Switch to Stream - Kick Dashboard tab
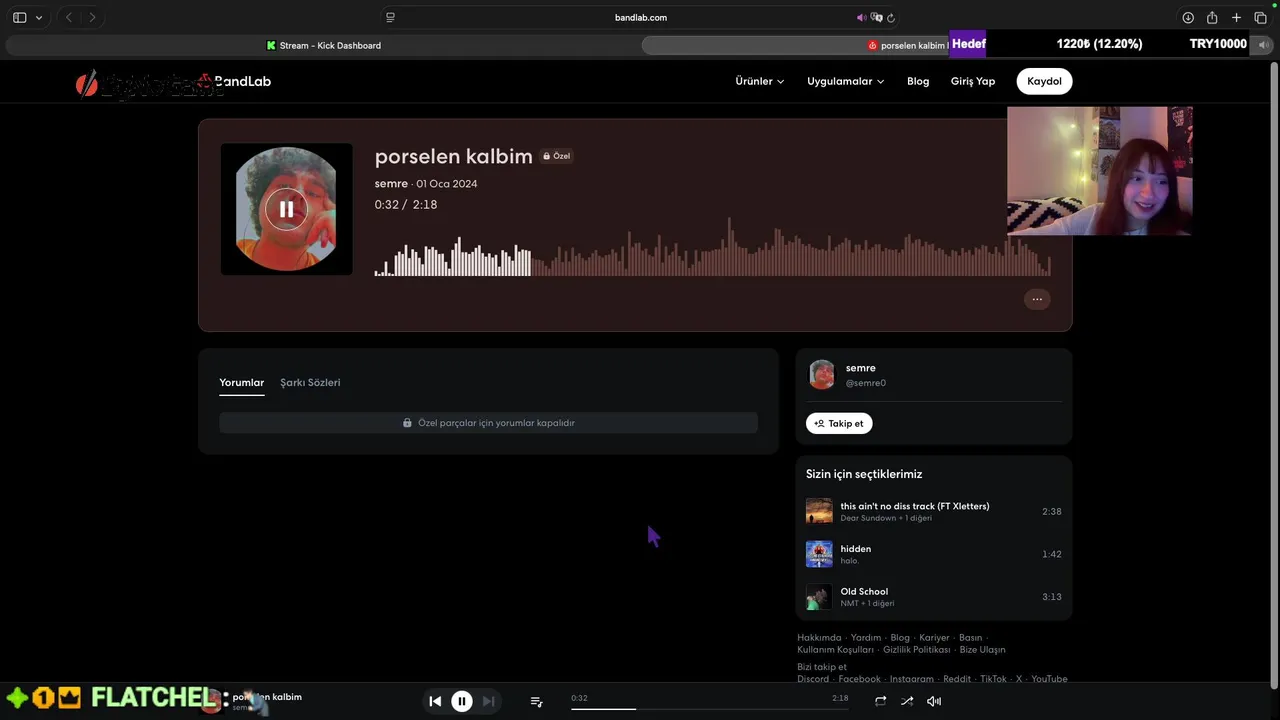The height and width of the screenshot is (720, 1280). pos(323,45)
